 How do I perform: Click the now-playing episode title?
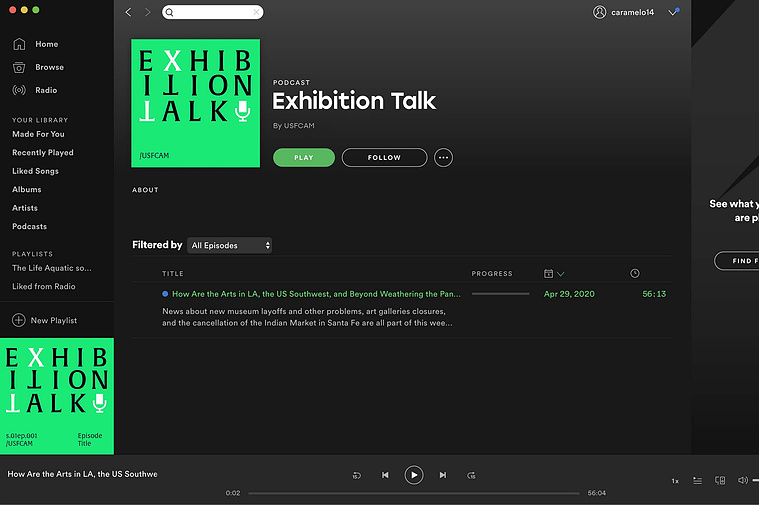point(82,474)
